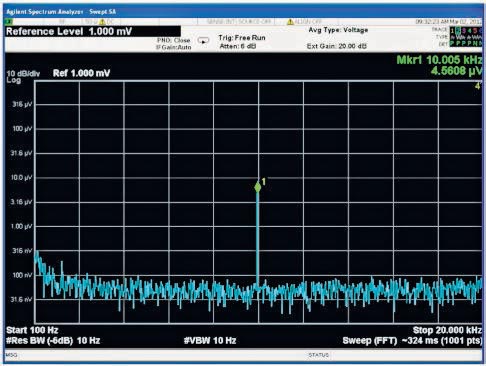Viewport: 486px width, 366px height.
Task: Click the Ref 1.000 mV graticule label
Action: coord(81,73)
